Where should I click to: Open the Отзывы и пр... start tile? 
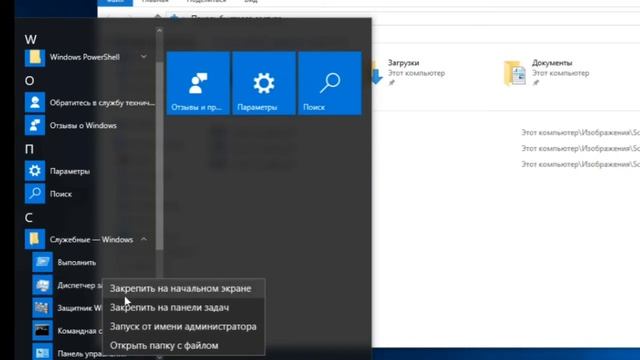point(198,83)
